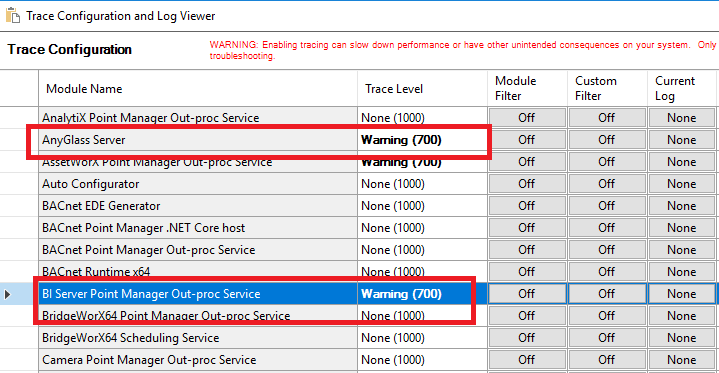Select Auto Configurator module name
This screenshot has width=719, height=373.
pyautogui.click(x=198, y=184)
